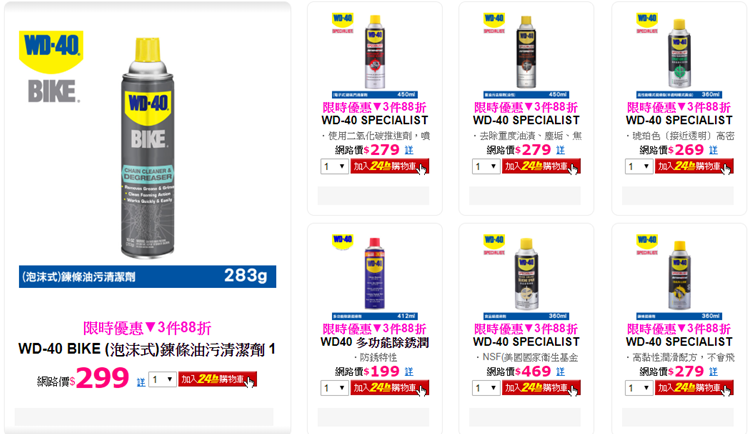
Task: Open quantity dropdown for WD-40 BIKE chain cleaner
Action: pos(162,380)
